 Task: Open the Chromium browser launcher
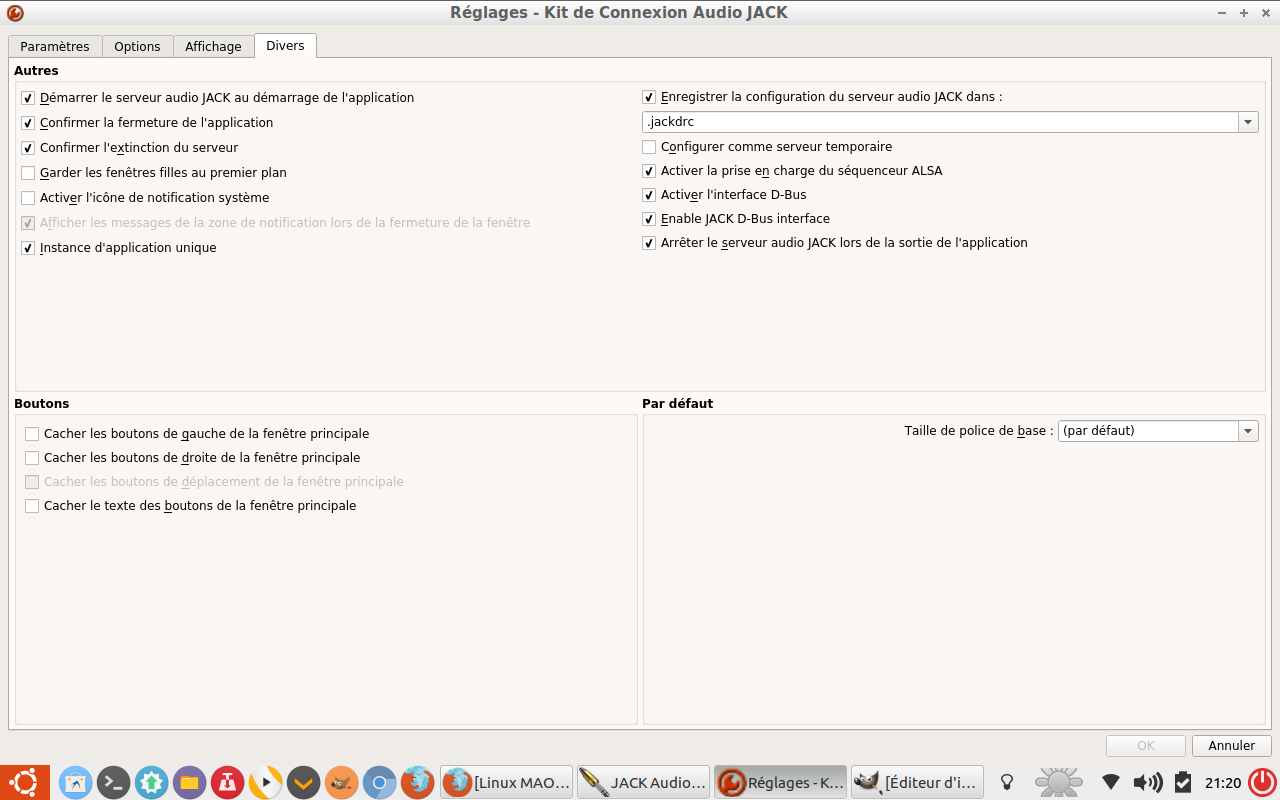[379, 782]
